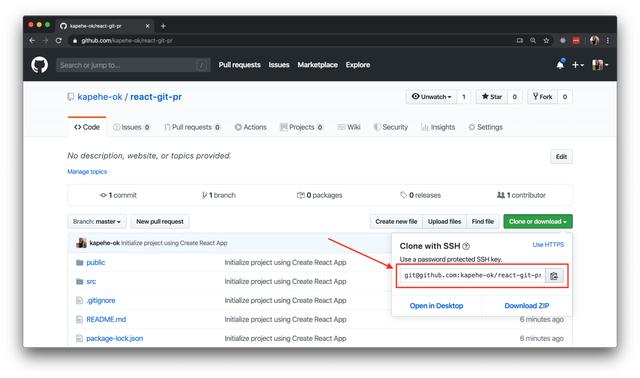Click the kapehe-ok owner link
640x378 pixels.
click(100, 97)
